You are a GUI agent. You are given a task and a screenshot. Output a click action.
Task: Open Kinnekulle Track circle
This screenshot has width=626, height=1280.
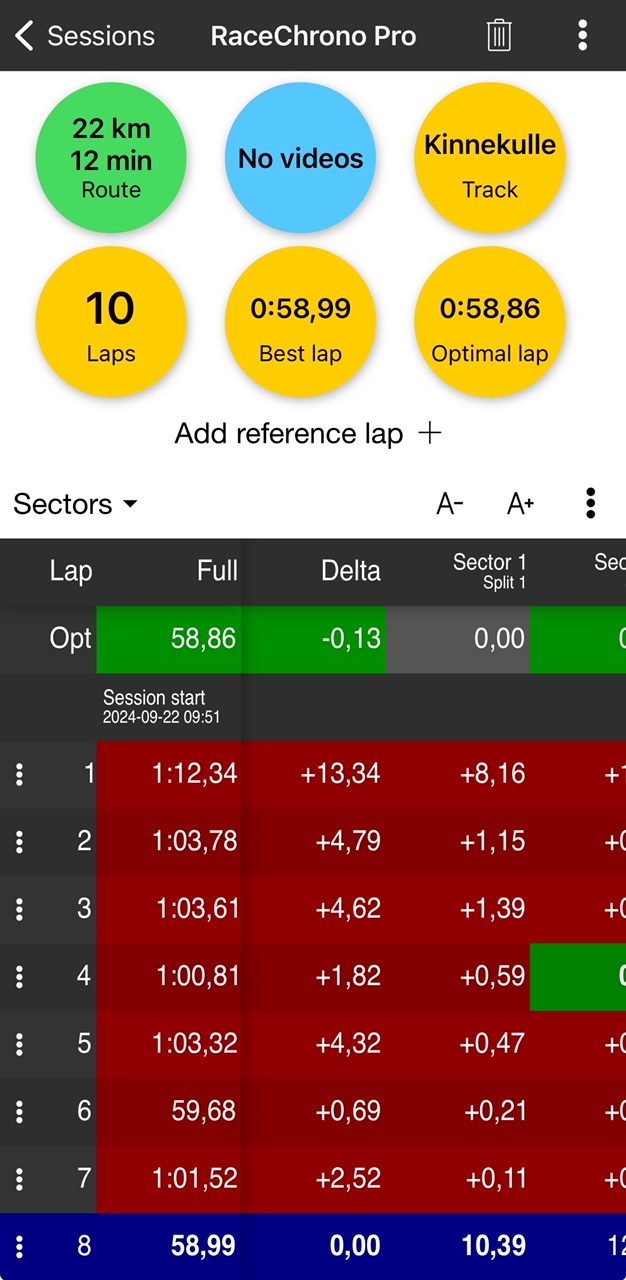[x=490, y=158]
